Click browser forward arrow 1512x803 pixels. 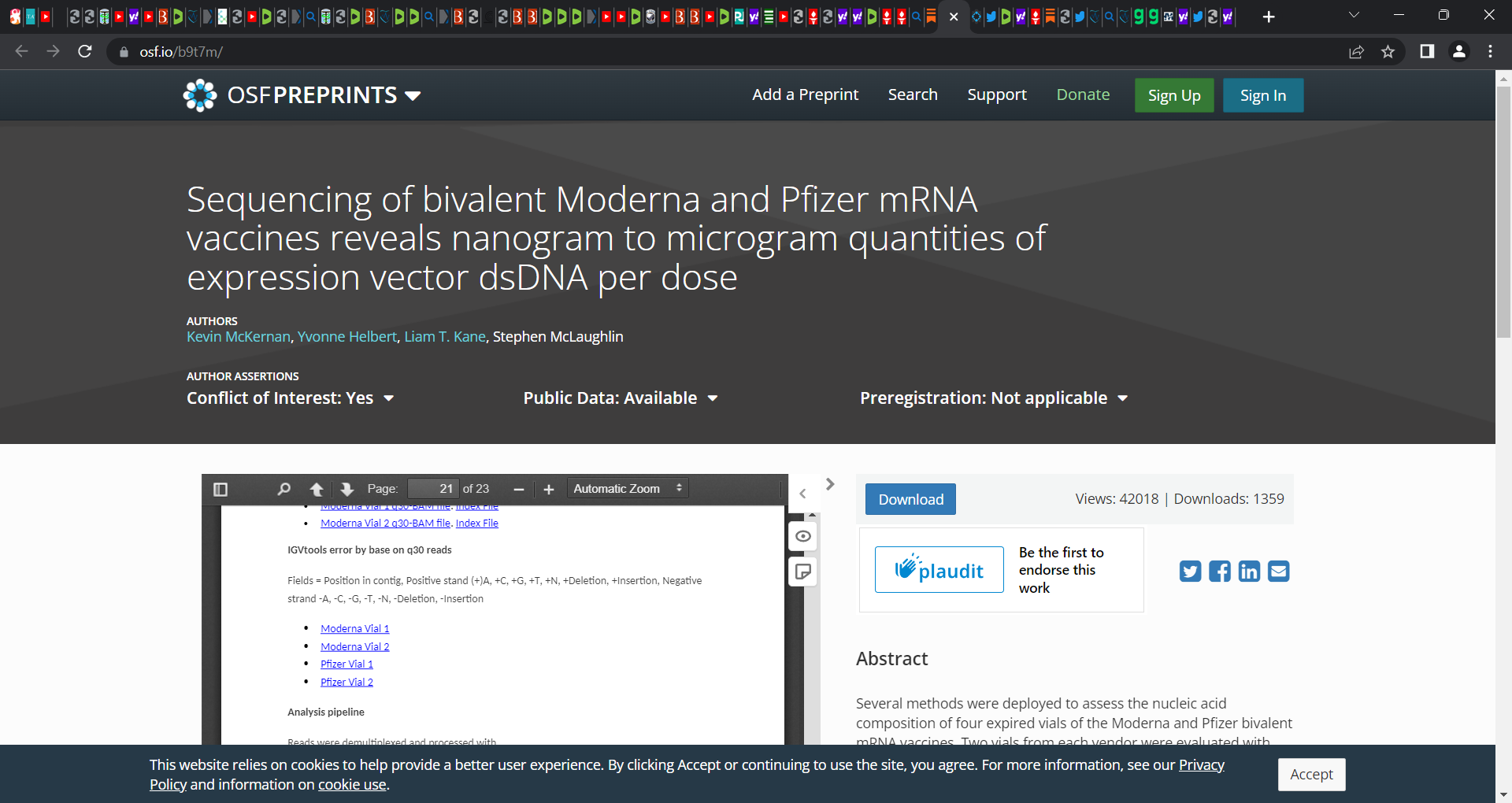[x=53, y=51]
